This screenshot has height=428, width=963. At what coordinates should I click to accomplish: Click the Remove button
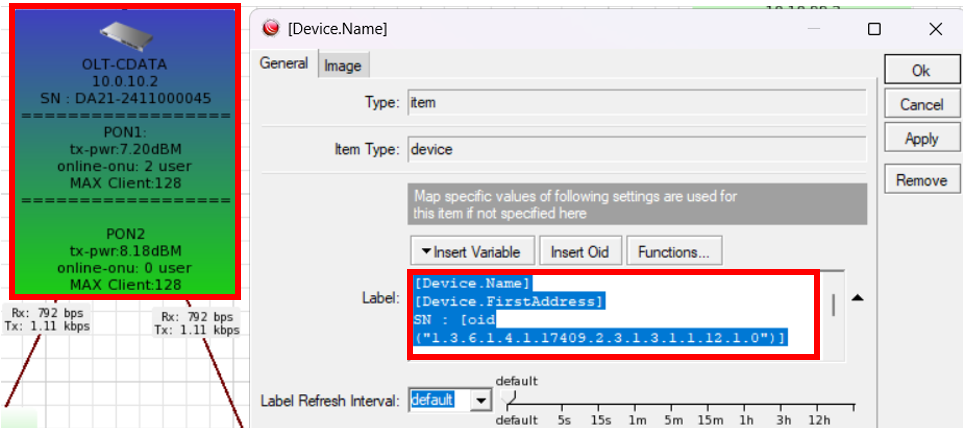[921, 180]
